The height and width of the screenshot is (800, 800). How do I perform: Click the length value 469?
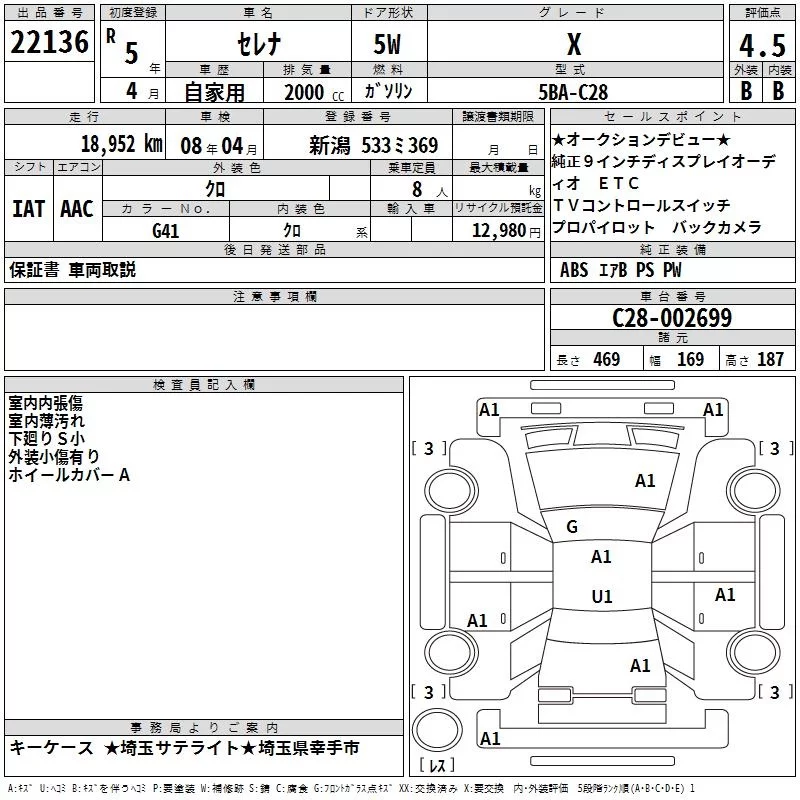[607, 360]
